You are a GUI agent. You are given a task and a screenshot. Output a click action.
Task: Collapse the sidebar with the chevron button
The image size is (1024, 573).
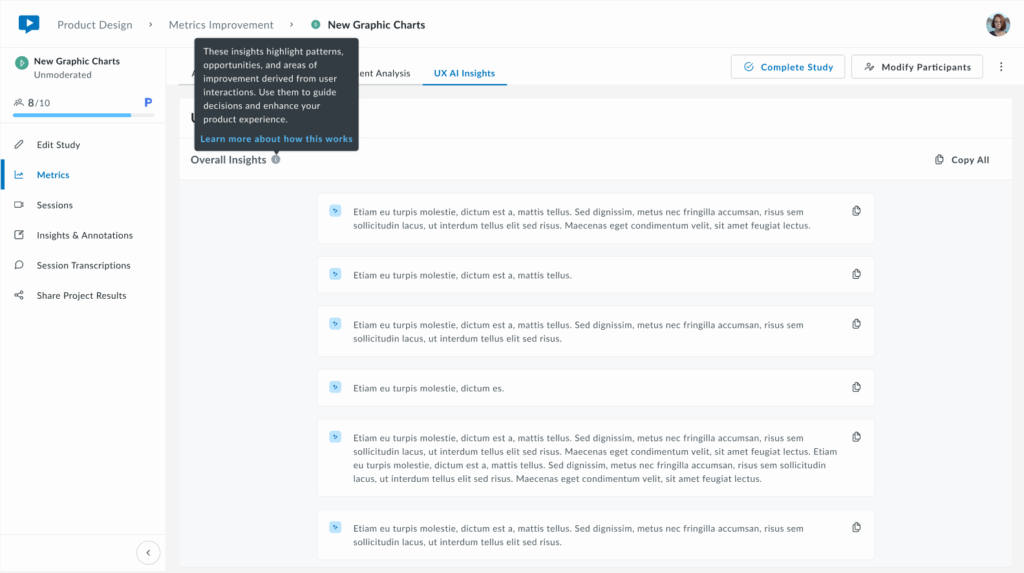tap(148, 552)
